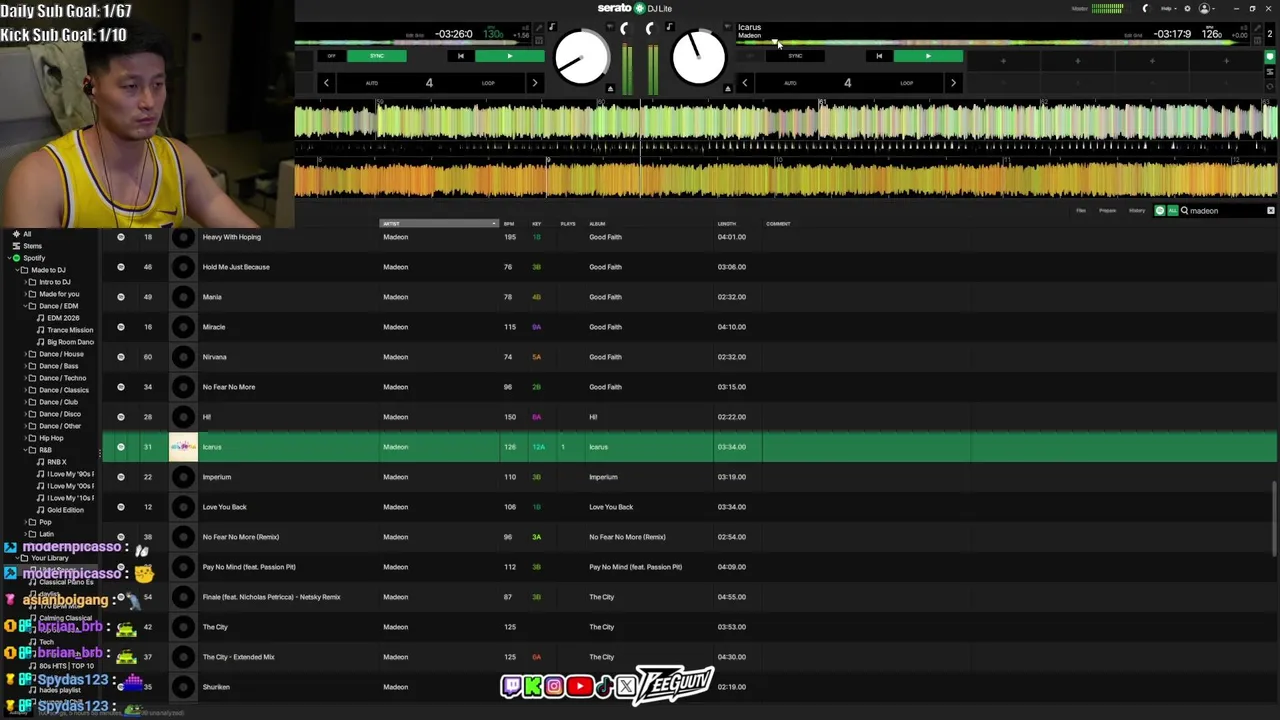Halve the right deck loop length

(x=744, y=83)
